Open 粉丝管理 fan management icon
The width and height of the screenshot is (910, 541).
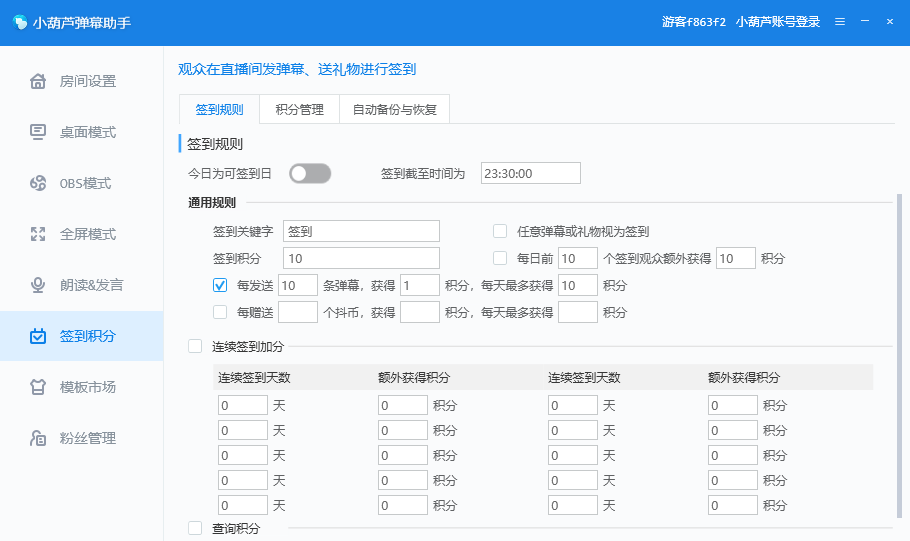(x=38, y=438)
